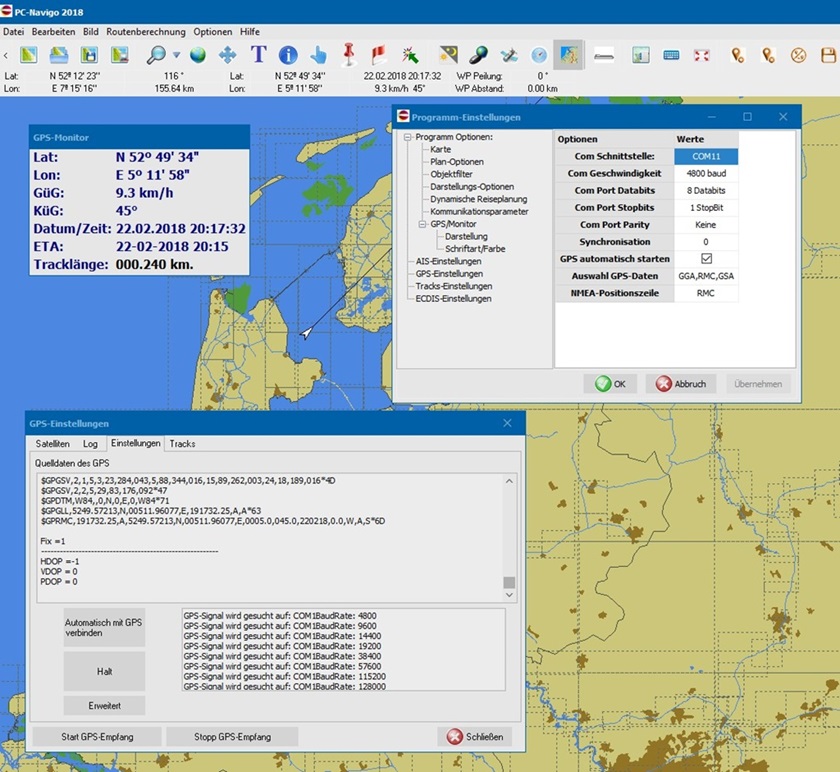Switch to the Satelliten tab
The width and height of the screenshot is (840, 772).
(x=53, y=443)
